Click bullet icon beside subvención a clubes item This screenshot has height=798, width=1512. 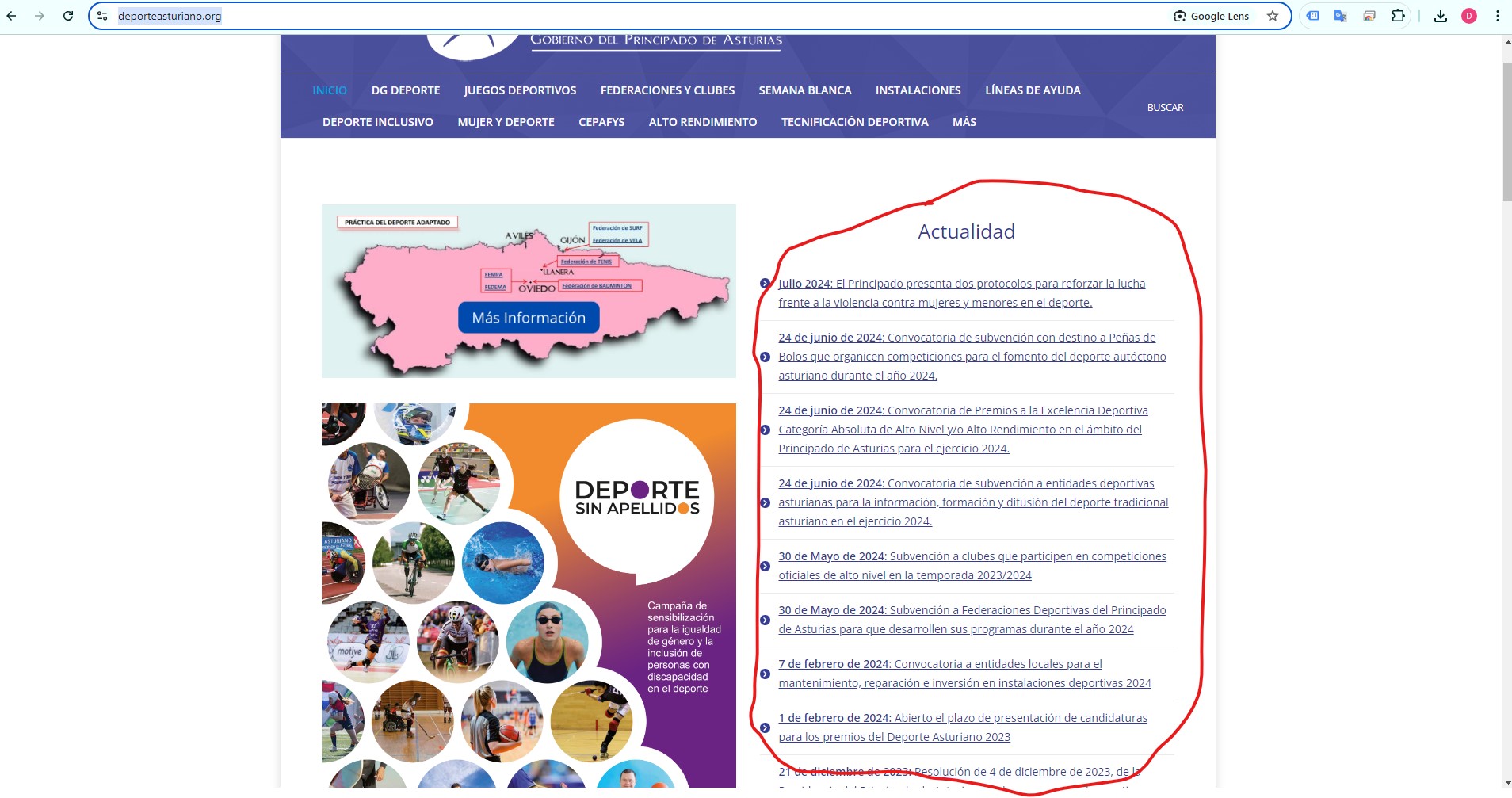tap(765, 566)
